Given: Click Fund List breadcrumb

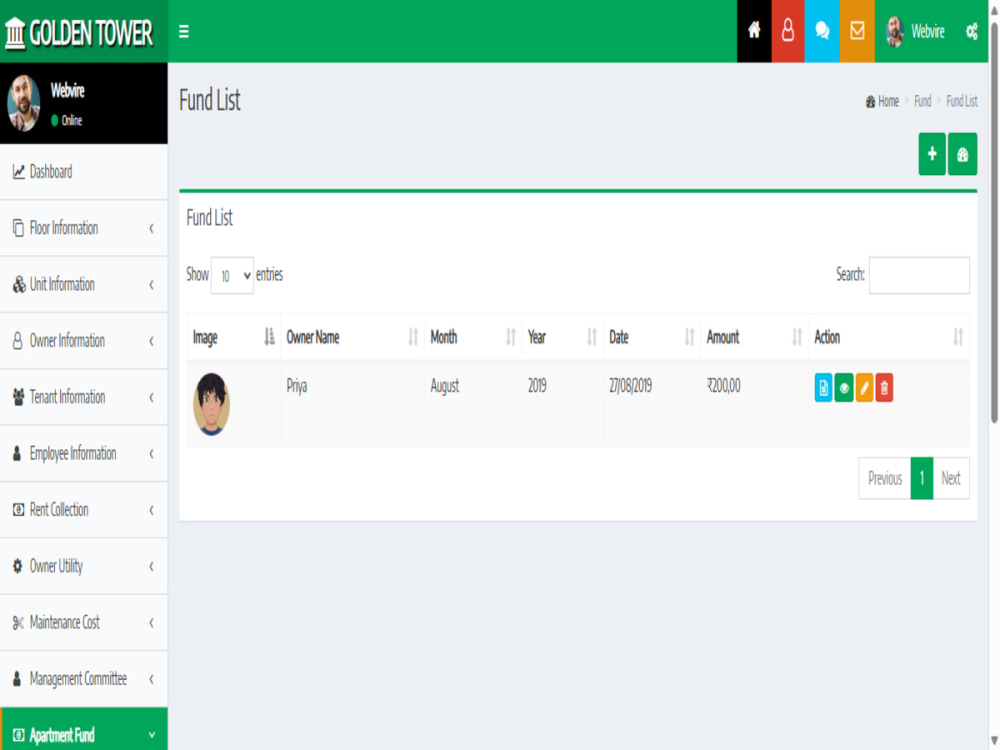Looking at the screenshot, I should [962, 101].
